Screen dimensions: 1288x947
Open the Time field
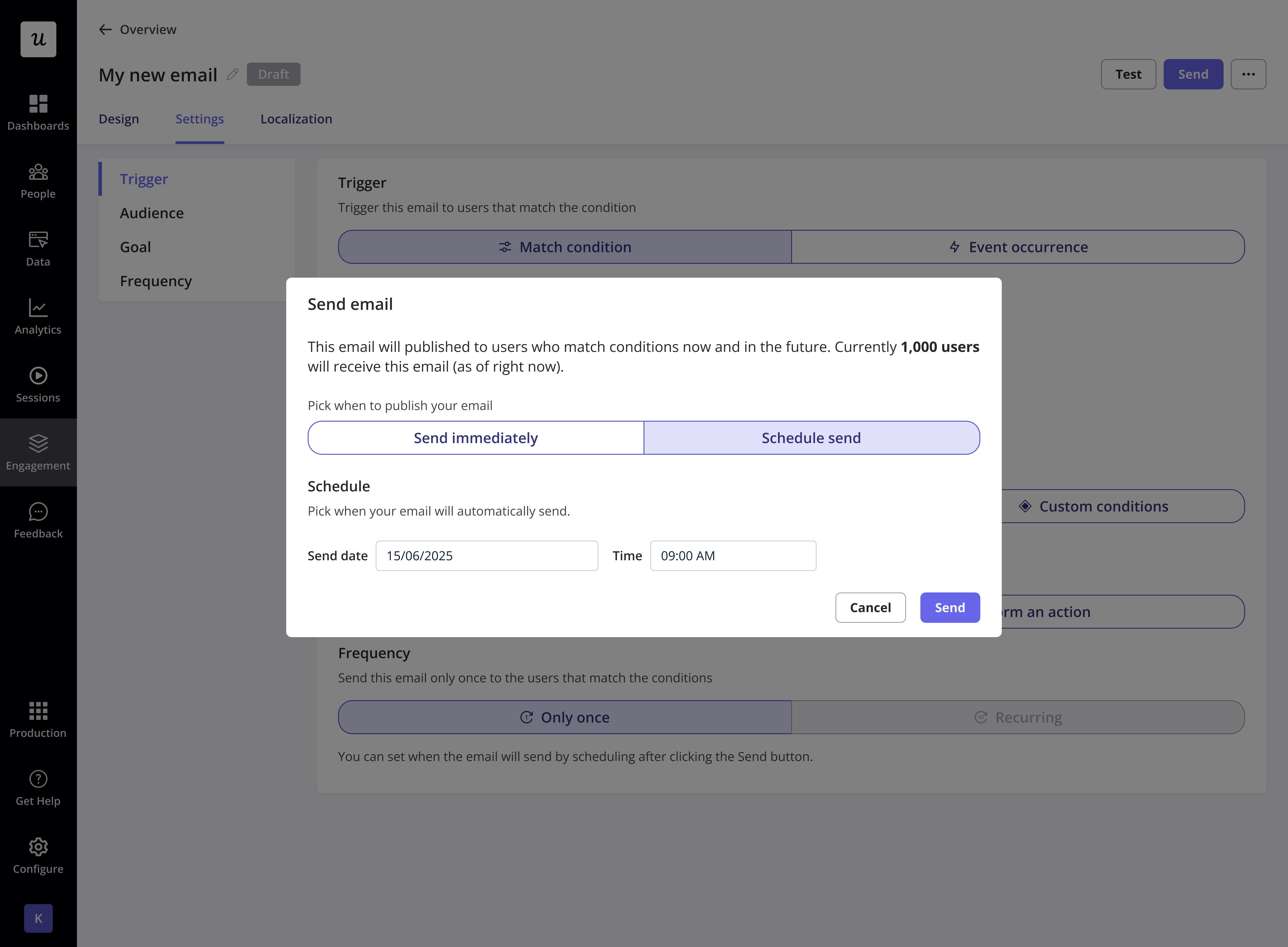click(x=733, y=556)
